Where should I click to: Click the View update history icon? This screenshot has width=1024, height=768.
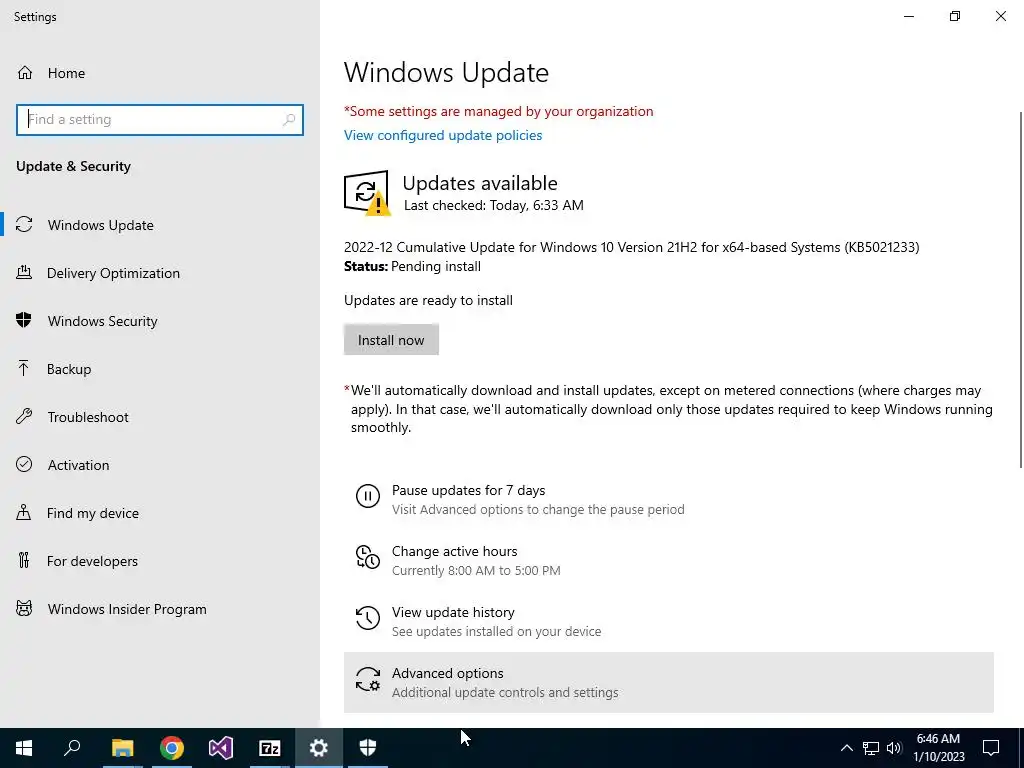(368, 618)
